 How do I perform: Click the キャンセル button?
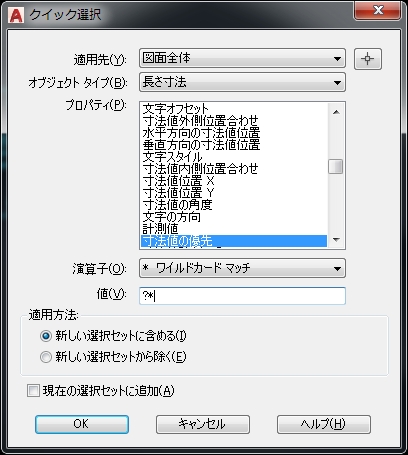[203, 424]
